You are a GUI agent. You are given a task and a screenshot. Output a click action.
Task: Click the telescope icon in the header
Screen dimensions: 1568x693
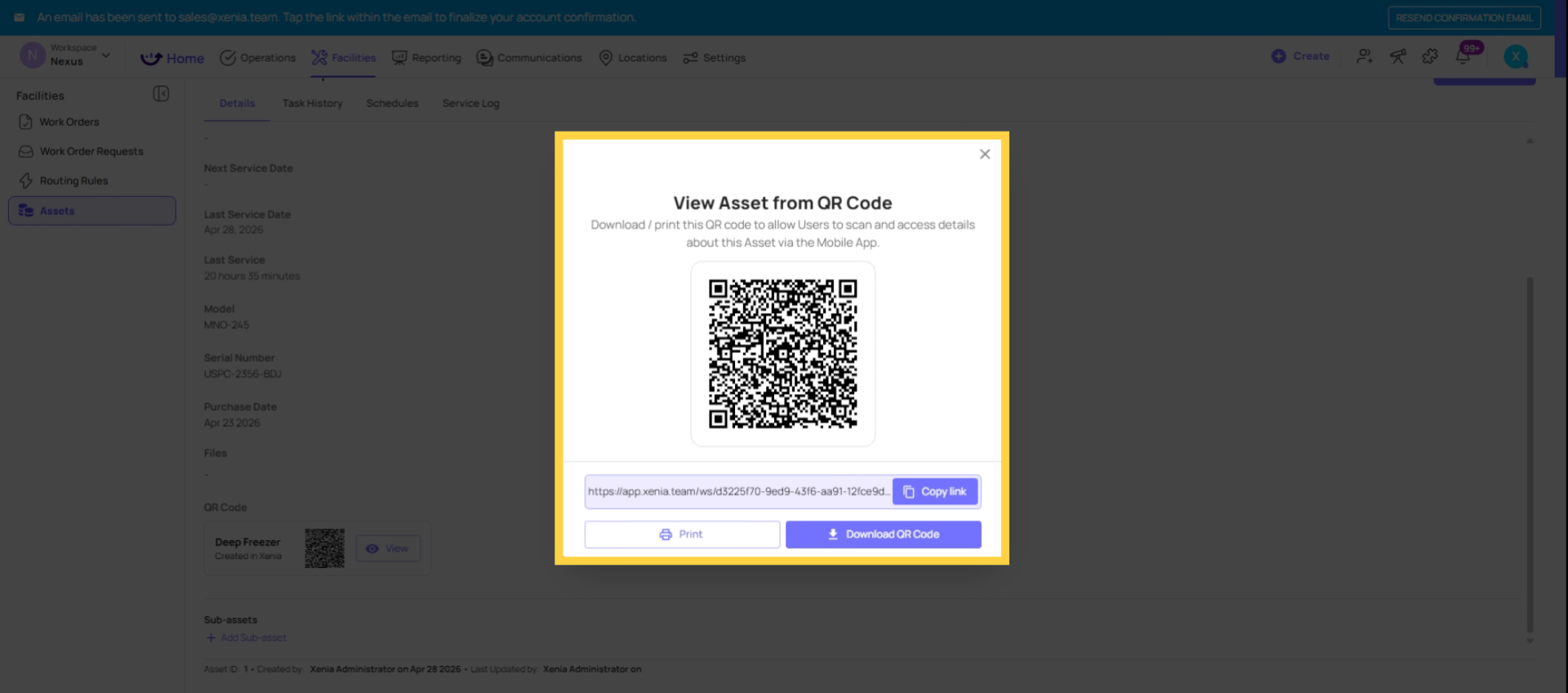[1397, 56]
